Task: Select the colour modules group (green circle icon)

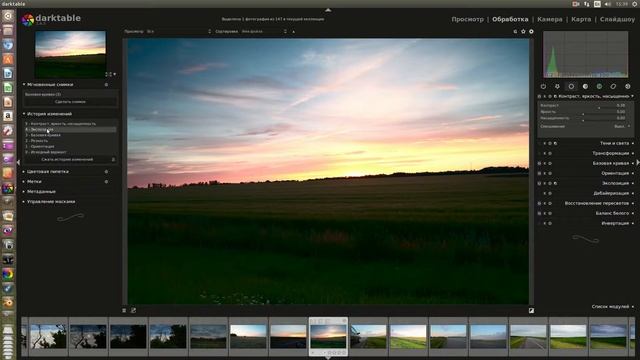Action: (599, 87)
